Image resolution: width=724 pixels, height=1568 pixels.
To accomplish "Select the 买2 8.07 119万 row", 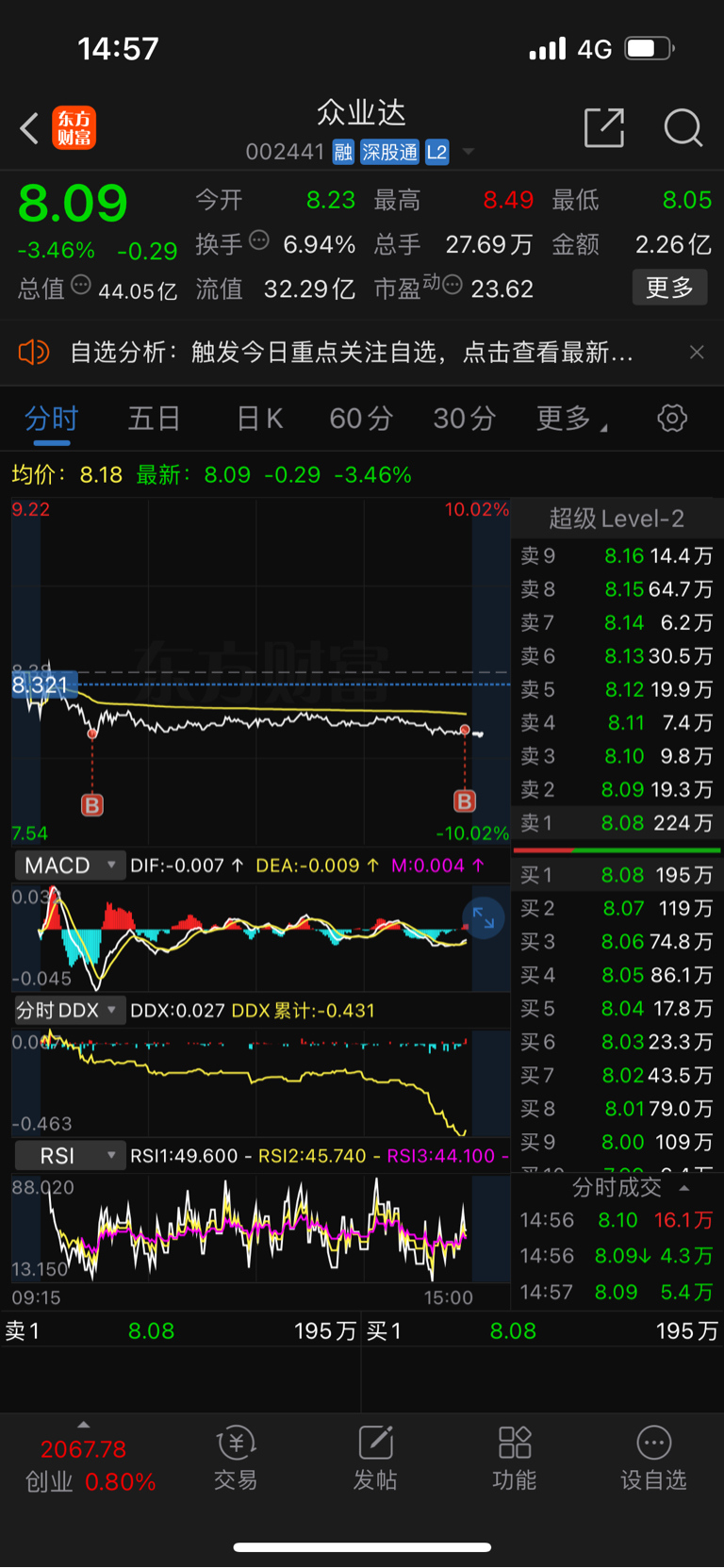I will [x=617, y=909].
